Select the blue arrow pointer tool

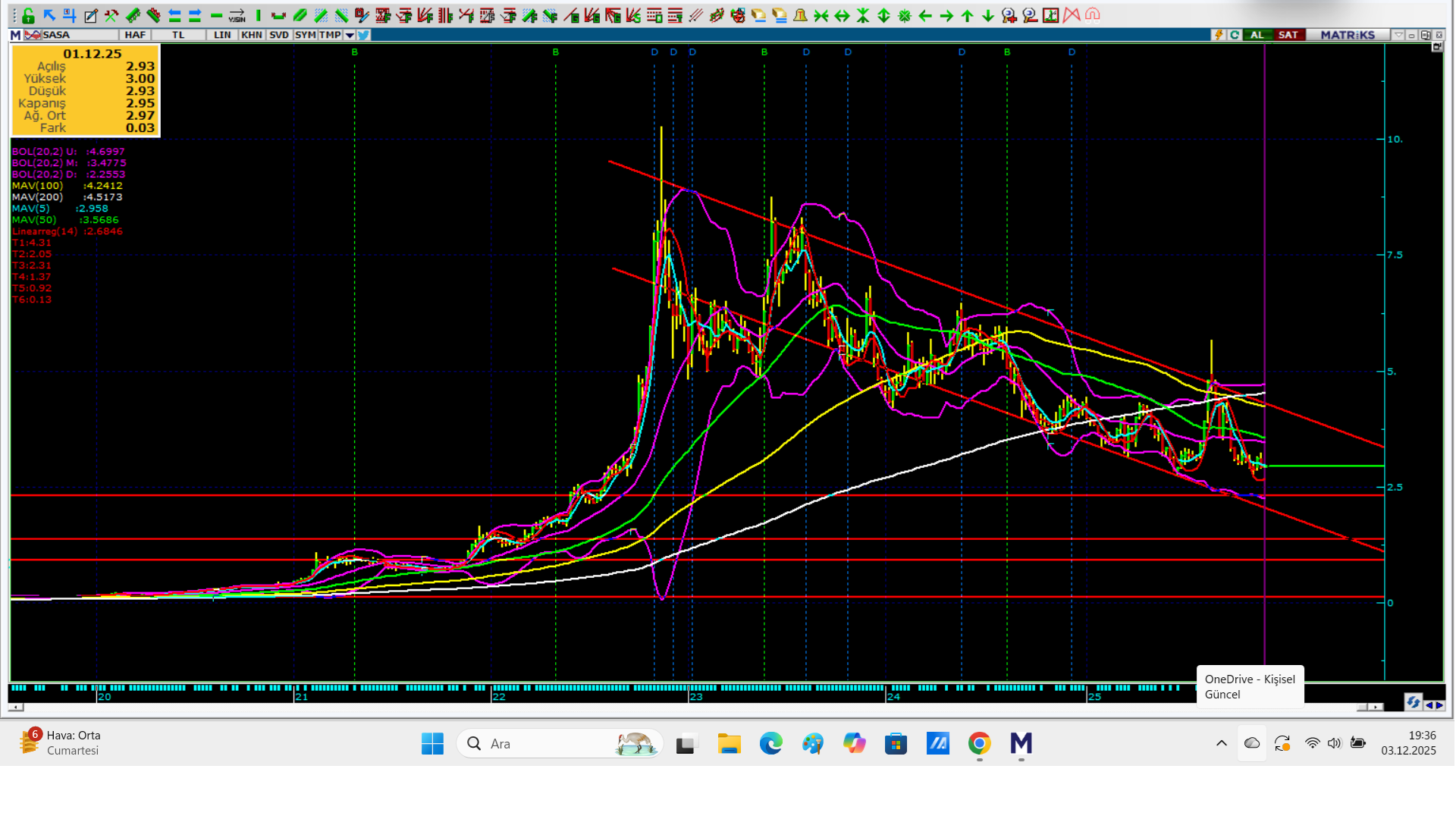pos(49,15)
